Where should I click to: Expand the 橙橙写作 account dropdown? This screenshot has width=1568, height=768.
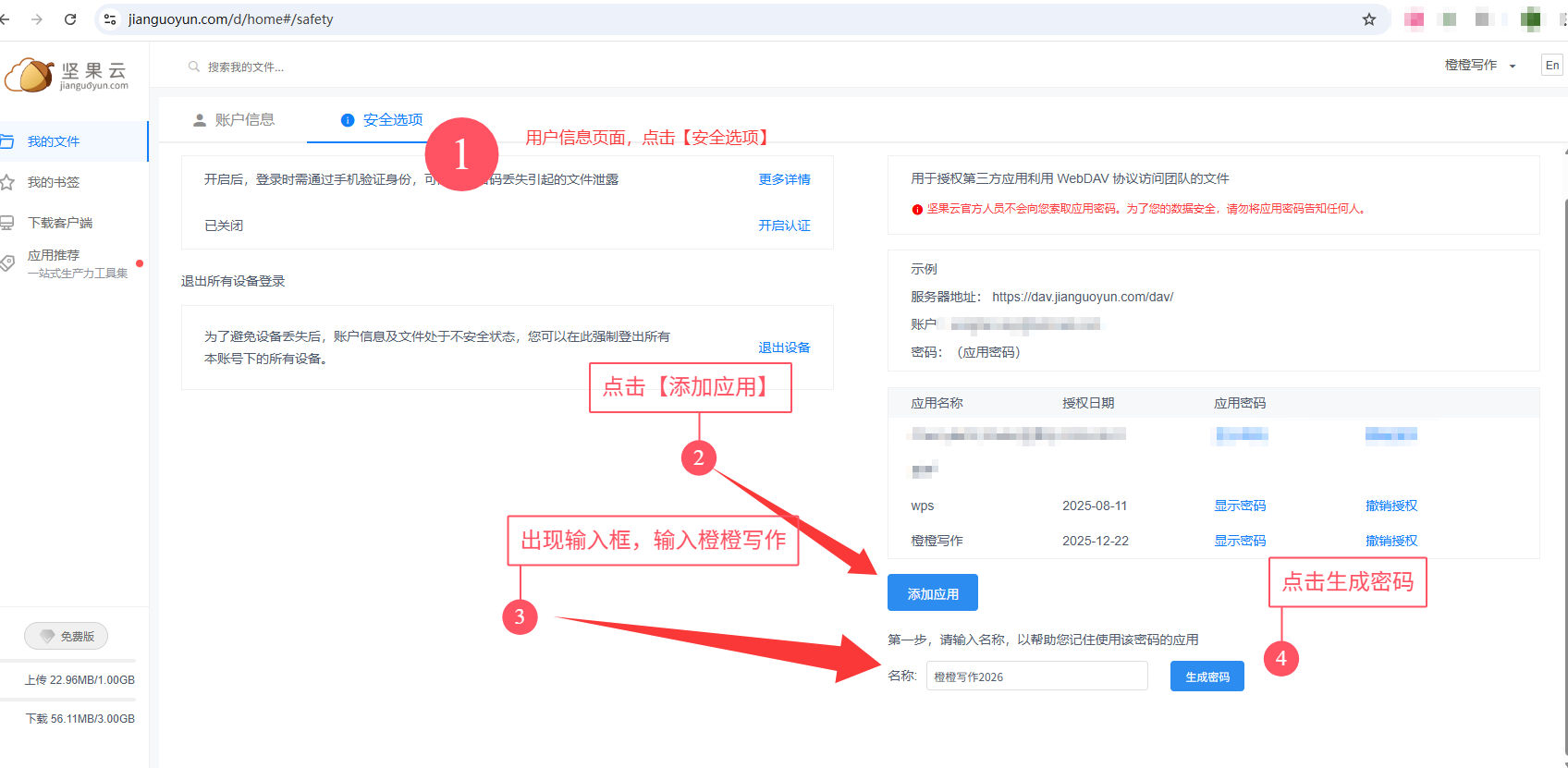click(x=1480, y=65)
